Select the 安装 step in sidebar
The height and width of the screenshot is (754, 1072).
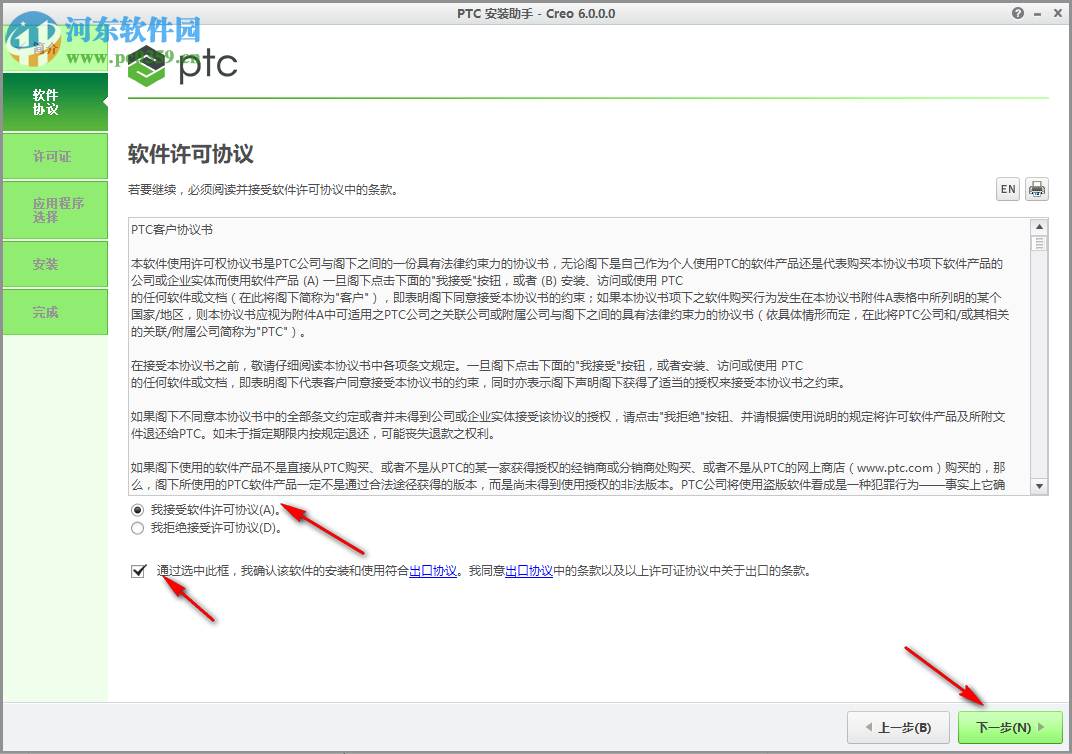54,264
